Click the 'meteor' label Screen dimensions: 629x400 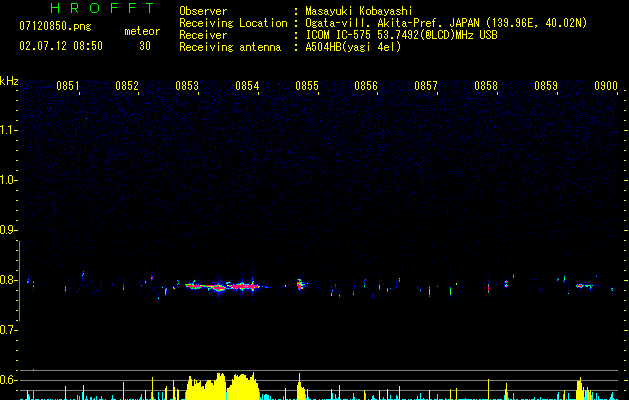tap(142, 31)
